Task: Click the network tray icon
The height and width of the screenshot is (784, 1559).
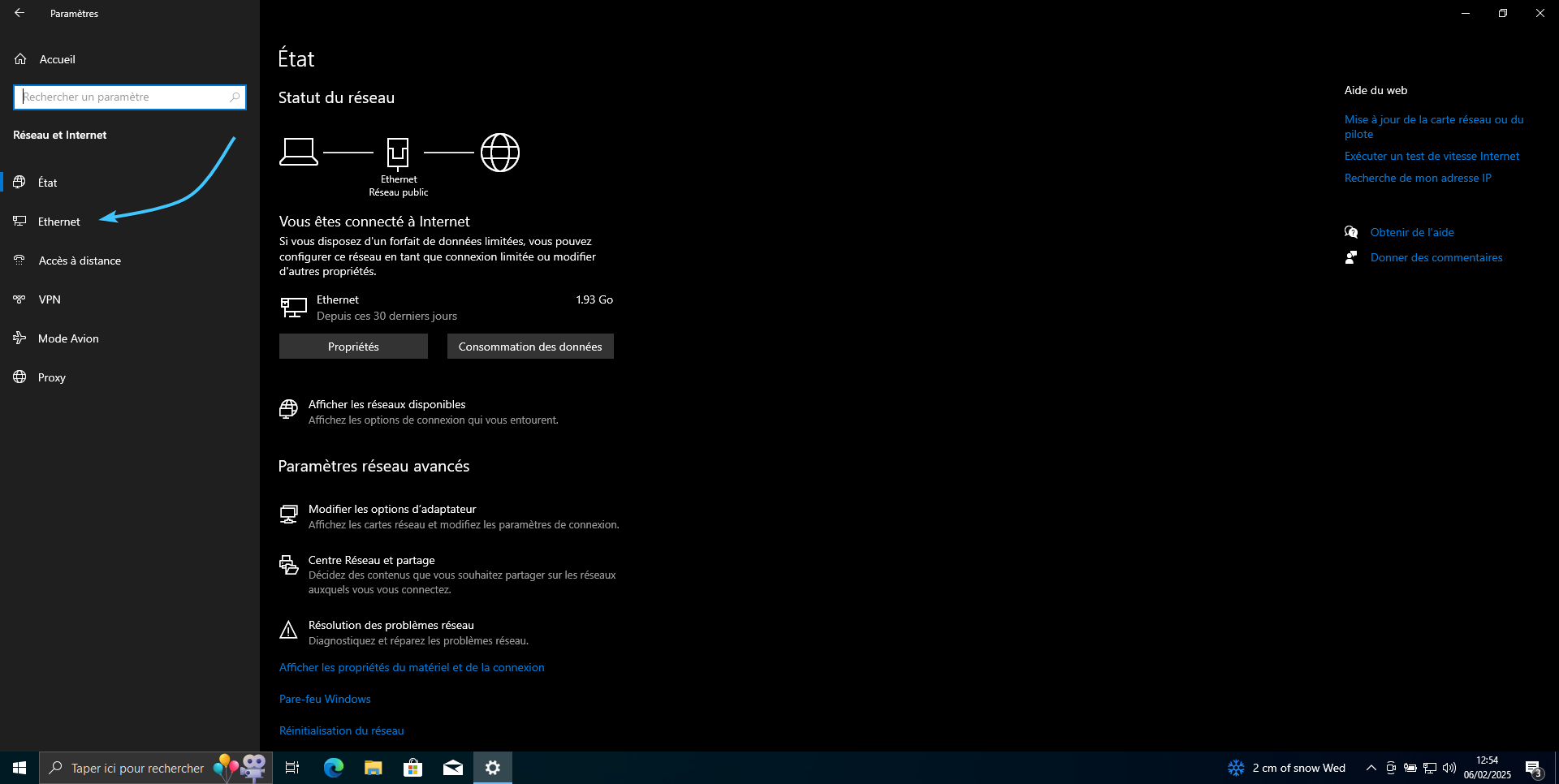Action: (1430, 768)
